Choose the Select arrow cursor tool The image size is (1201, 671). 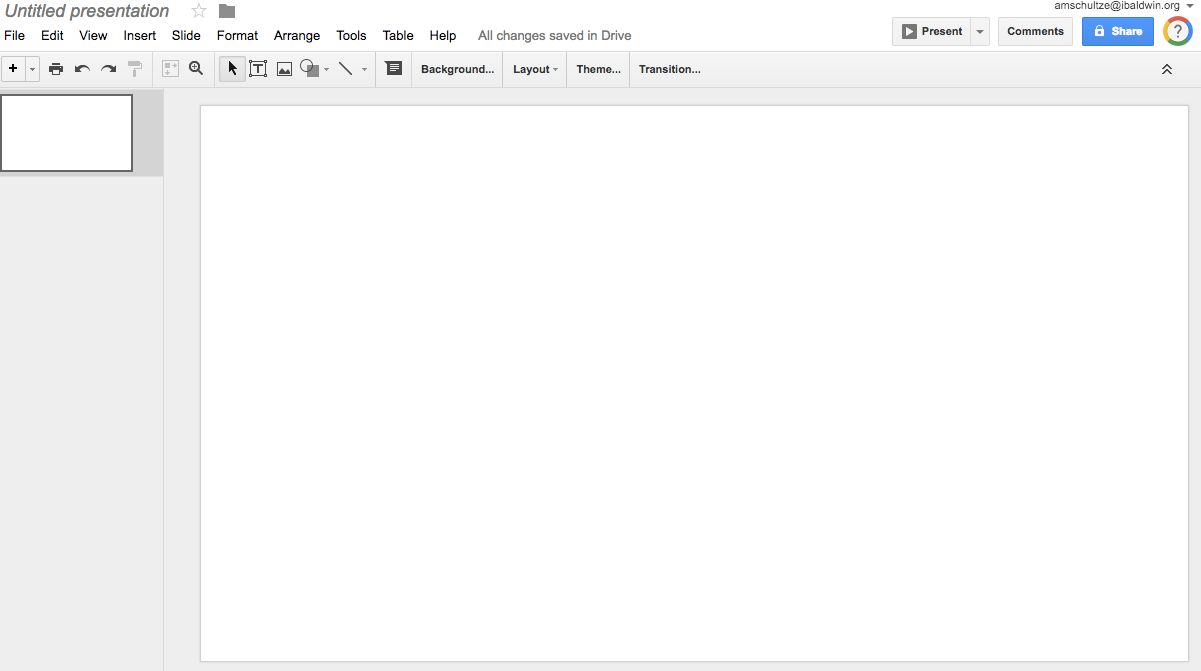coord(232,69)
